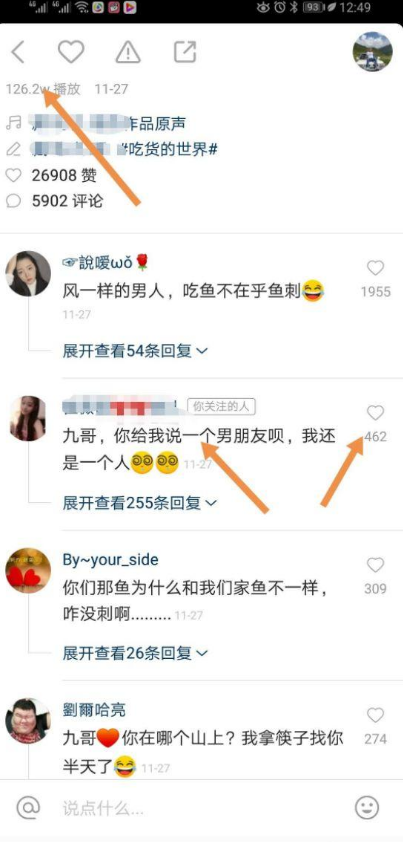Tap 劉爾哈亮's profile picture
This screenshot has height=842, width=403.
28,721
